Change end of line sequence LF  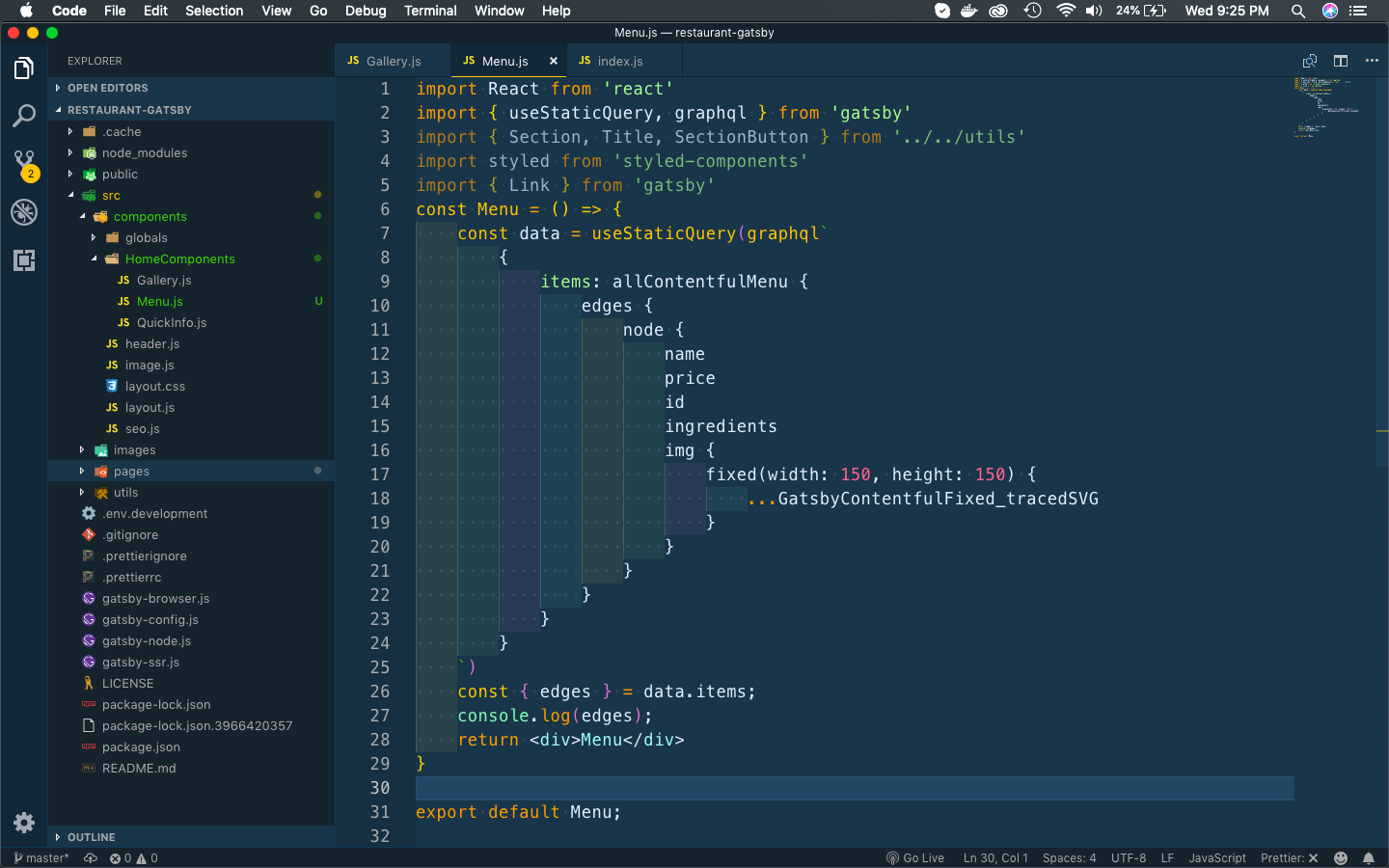1167,858
